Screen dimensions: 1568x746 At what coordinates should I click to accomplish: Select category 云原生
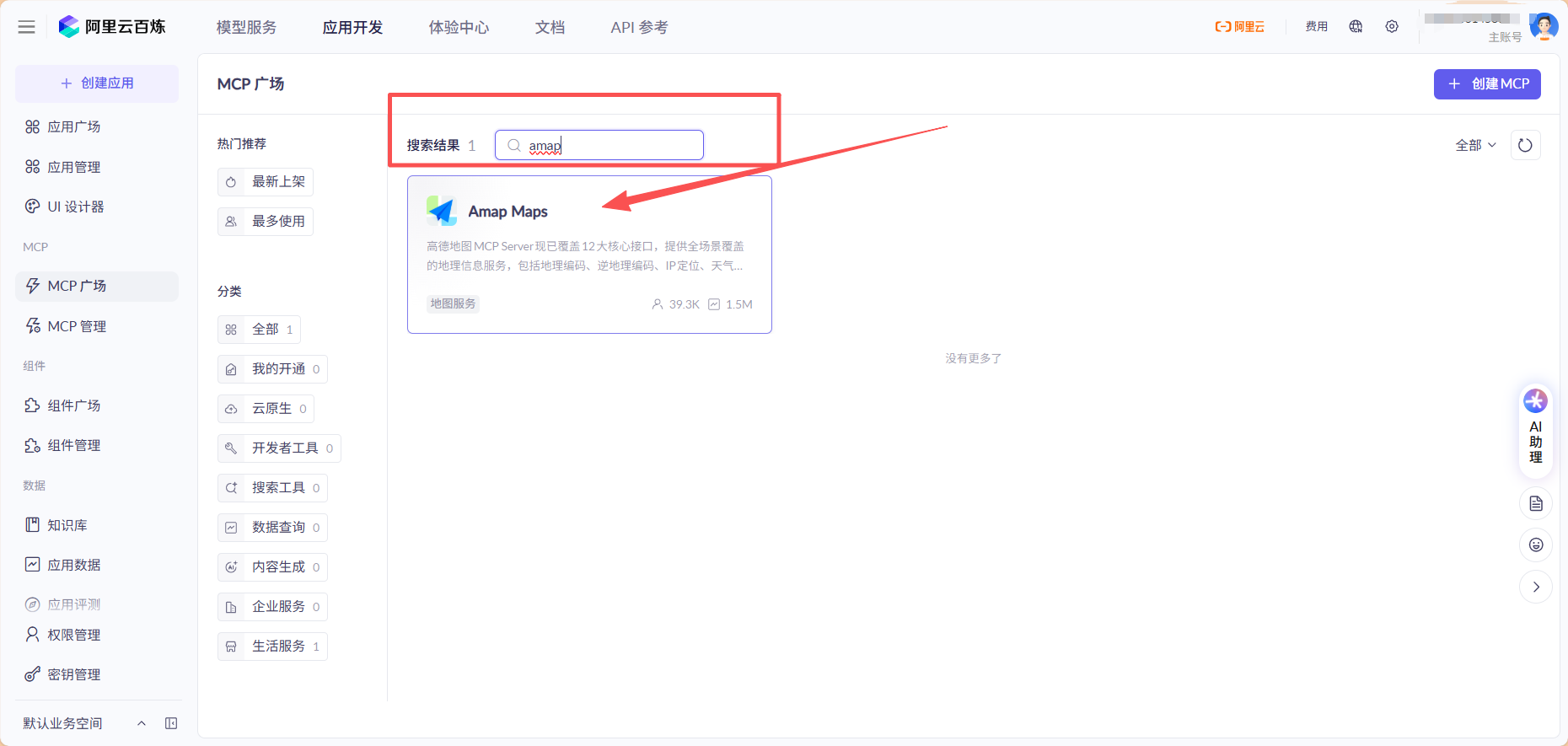(x=266, y=409)
